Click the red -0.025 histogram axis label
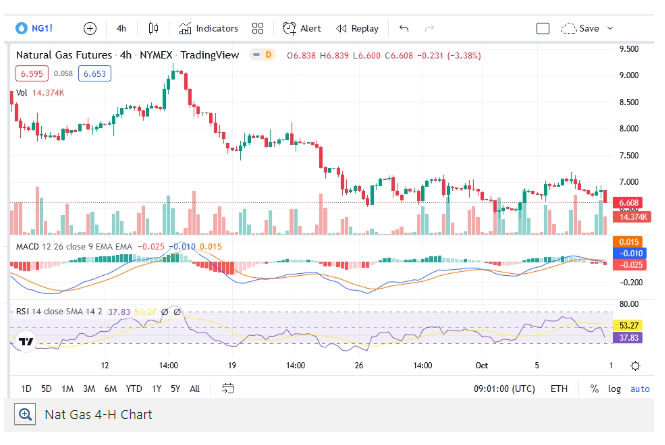This screenshot has width=665, height=445. (630, 265)
